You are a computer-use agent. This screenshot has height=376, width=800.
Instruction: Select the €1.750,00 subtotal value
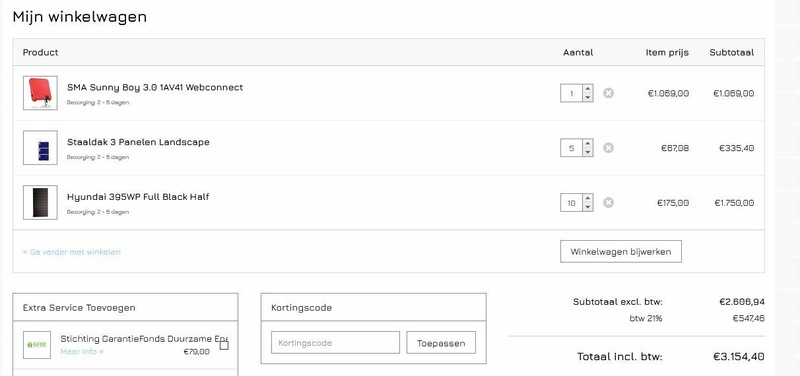(x=734, y=203)
